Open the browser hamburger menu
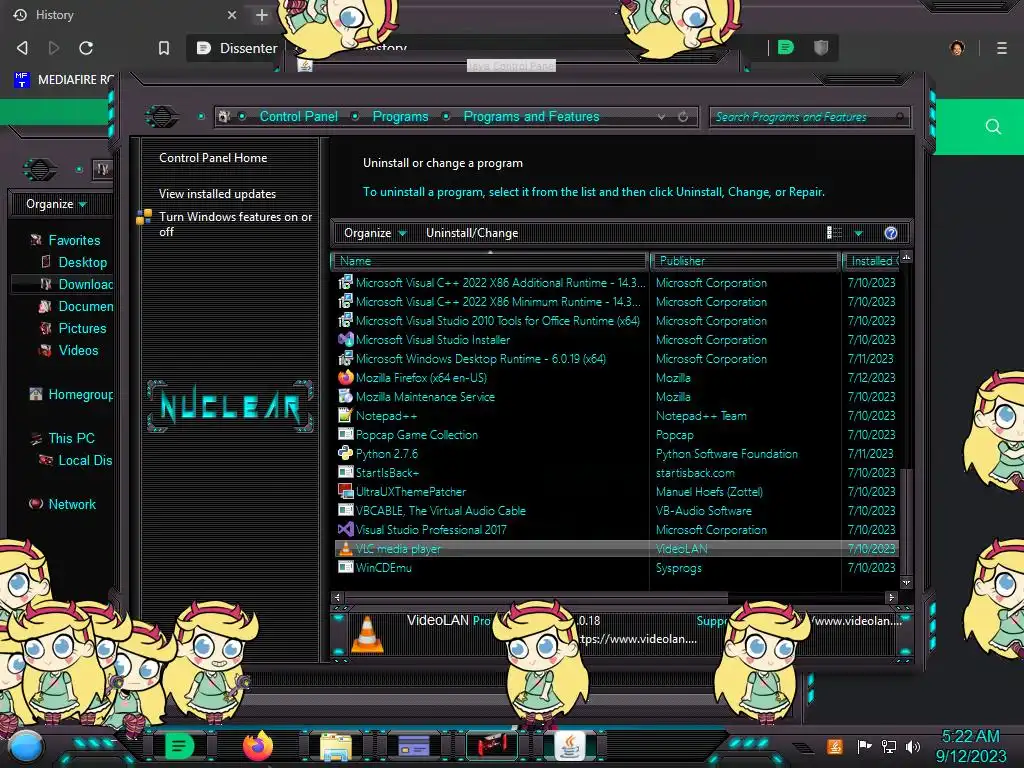The image size is (1024, 768). tap(1002, 48)
